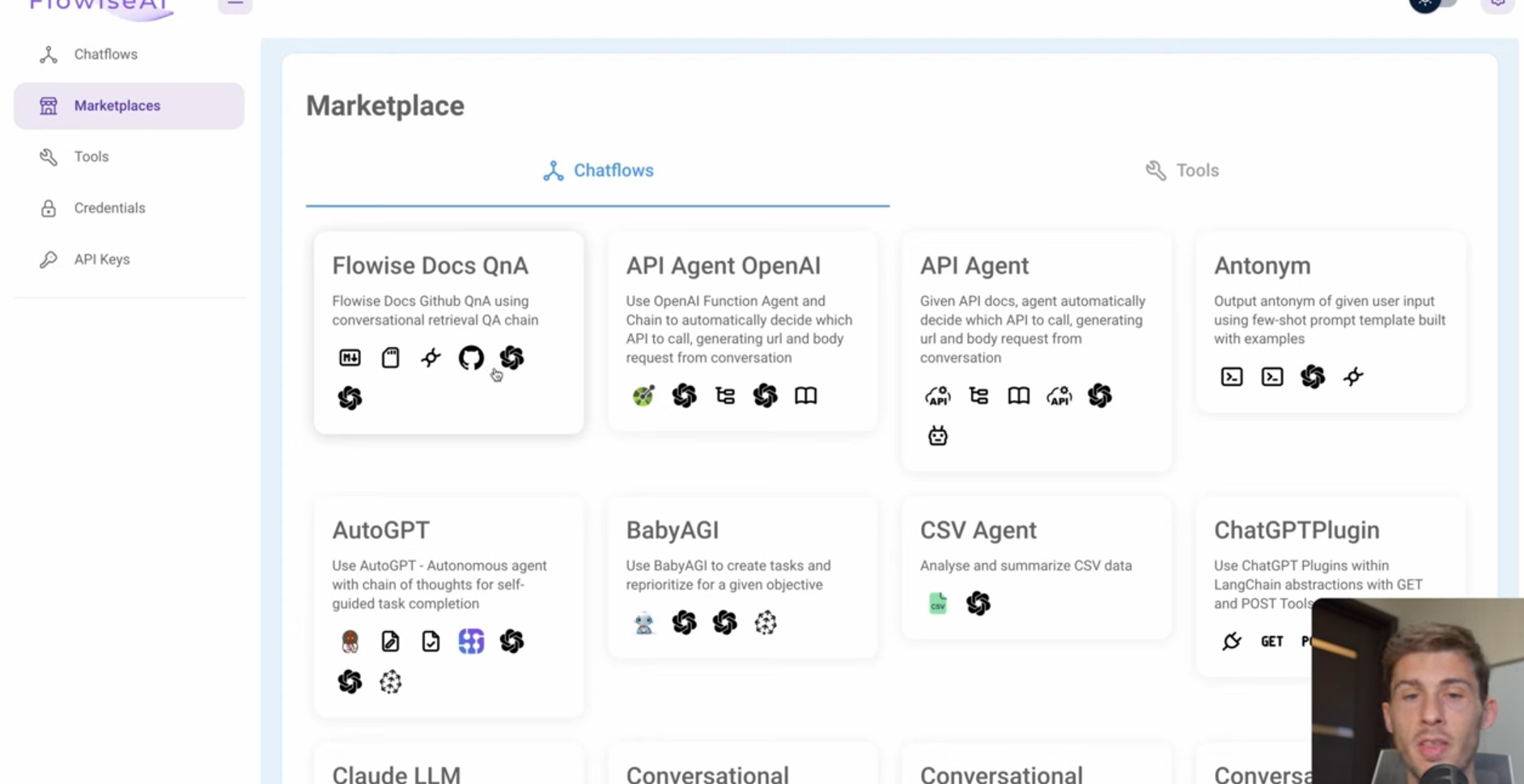Open the API Agent OpenAI template title

[723, 265]
